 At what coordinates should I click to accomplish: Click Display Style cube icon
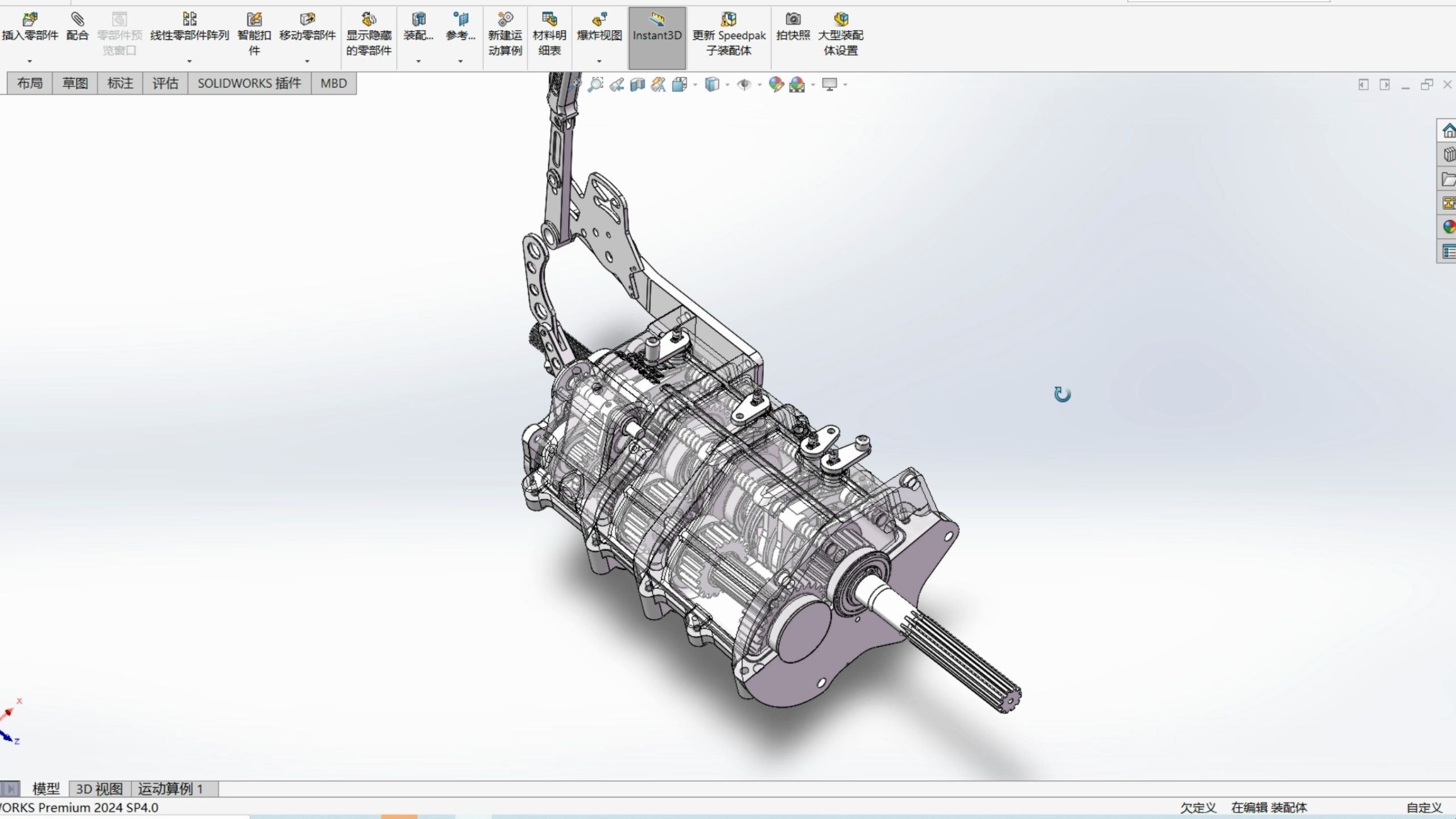(712, 85)
